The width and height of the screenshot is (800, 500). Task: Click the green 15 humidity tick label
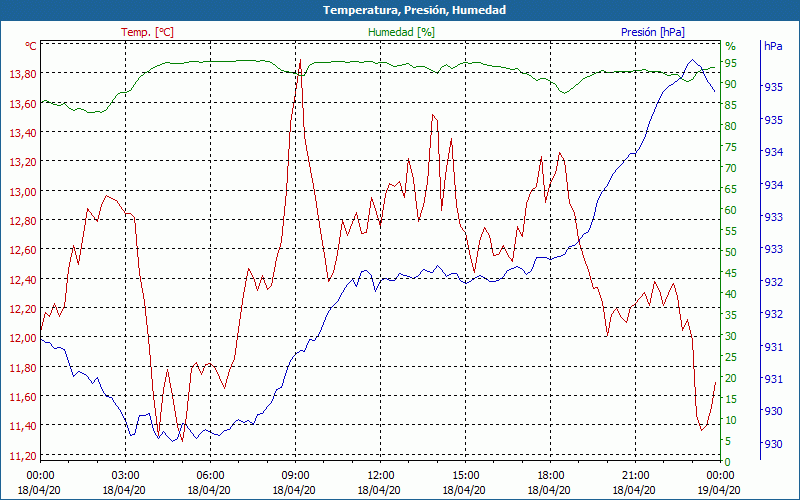point(731,399)
